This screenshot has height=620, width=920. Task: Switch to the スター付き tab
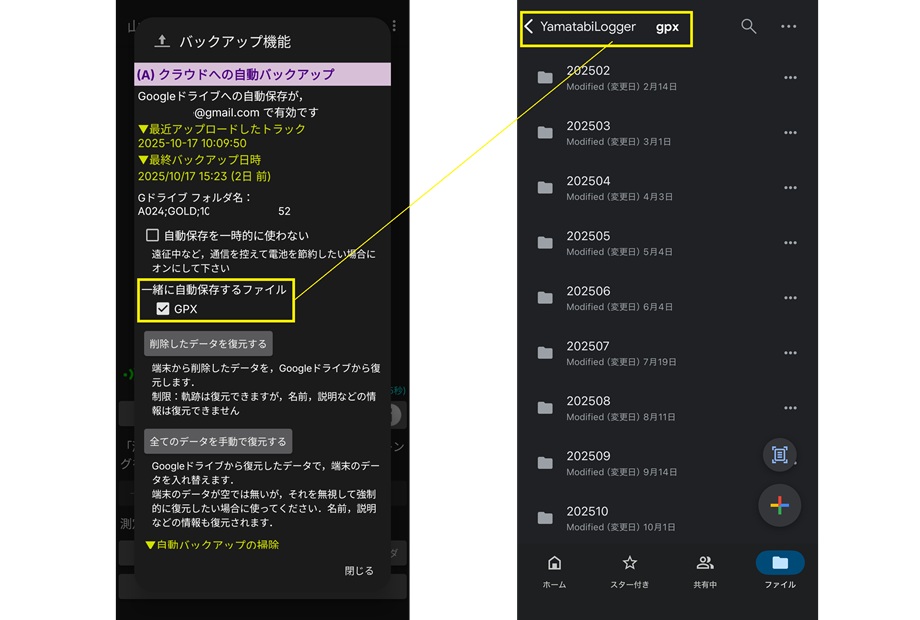pos(629,571)
